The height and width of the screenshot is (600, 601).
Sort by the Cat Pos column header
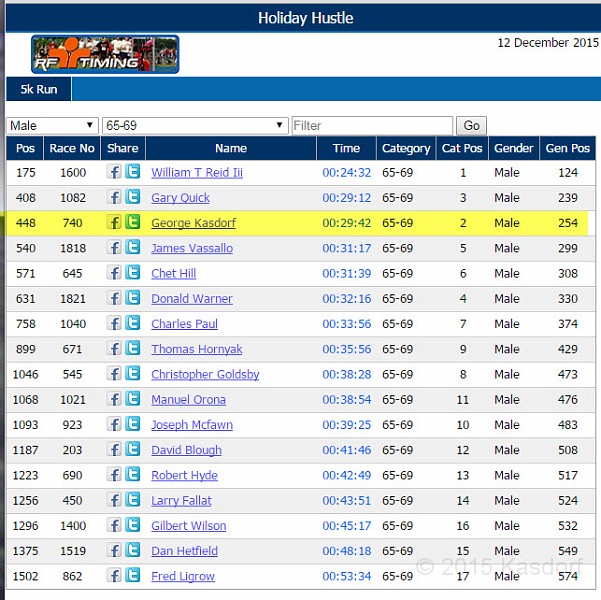(462, 148)
